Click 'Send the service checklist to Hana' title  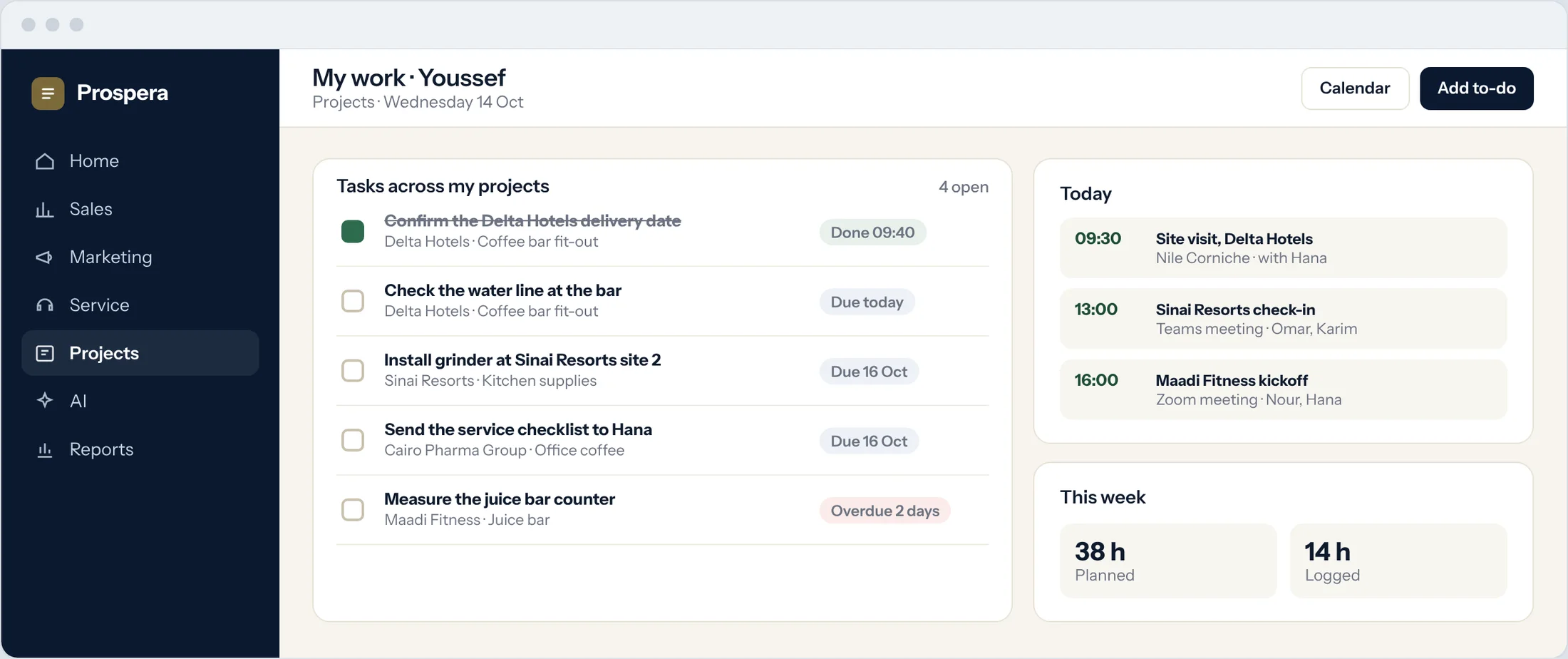pos(518,429)
